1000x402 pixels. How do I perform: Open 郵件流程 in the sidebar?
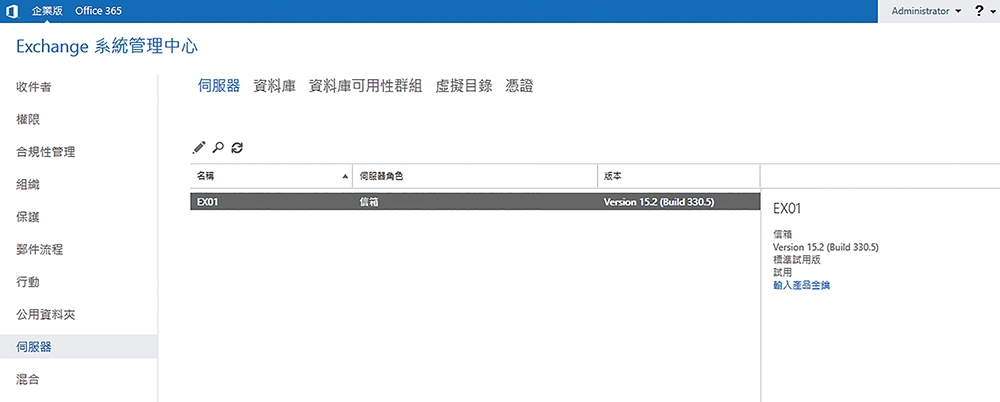[x=40, y=250]
